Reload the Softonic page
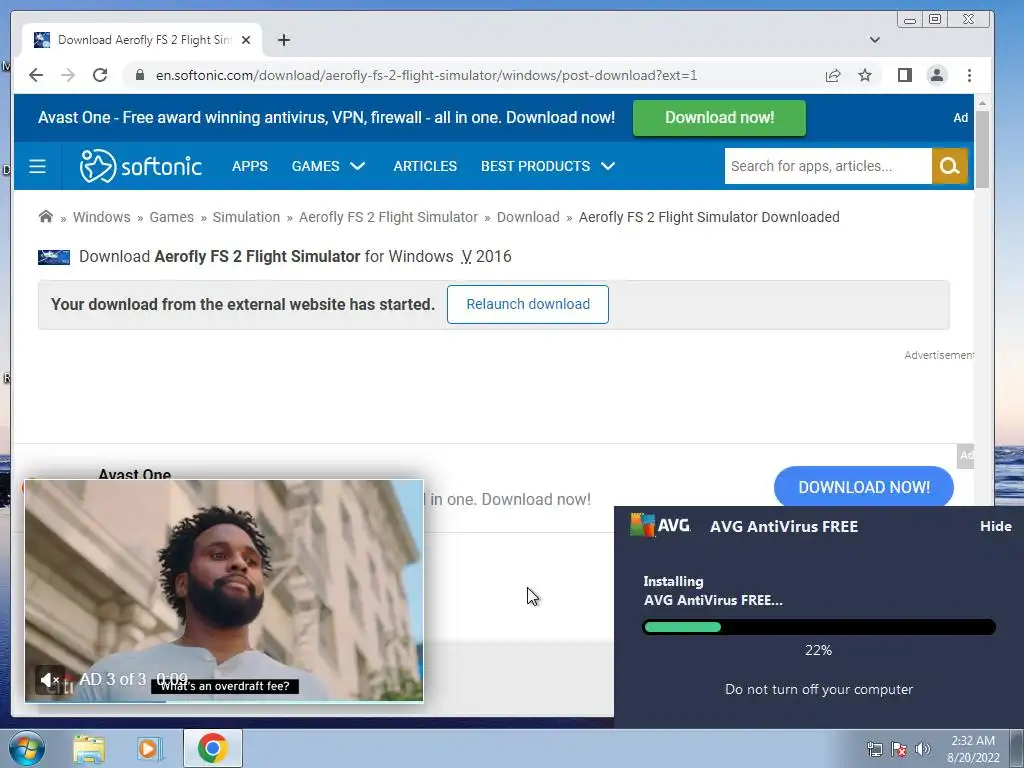 tap(100, 75)
